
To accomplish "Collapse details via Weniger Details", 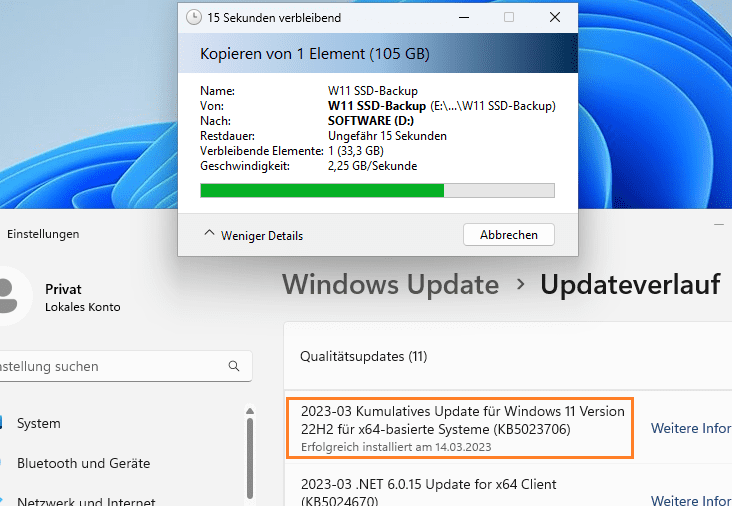I will 254,235.
